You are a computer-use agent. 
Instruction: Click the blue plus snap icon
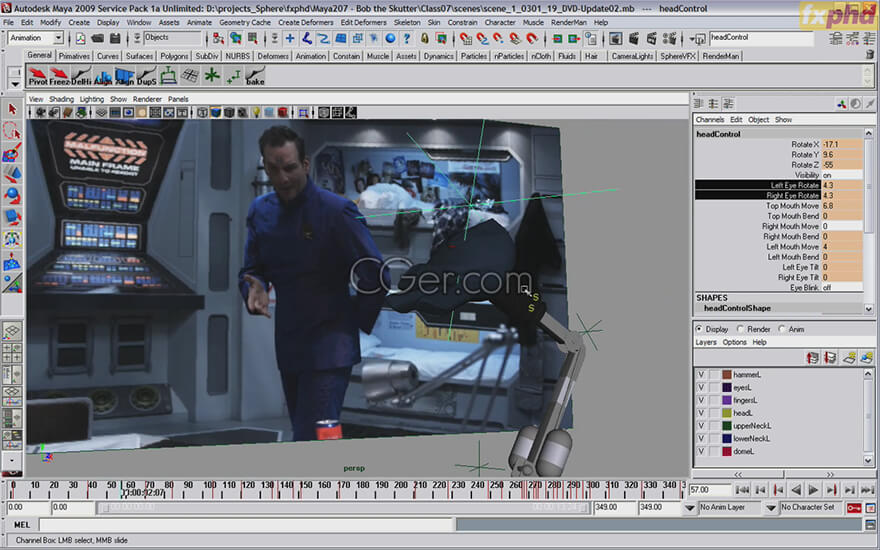290,38
